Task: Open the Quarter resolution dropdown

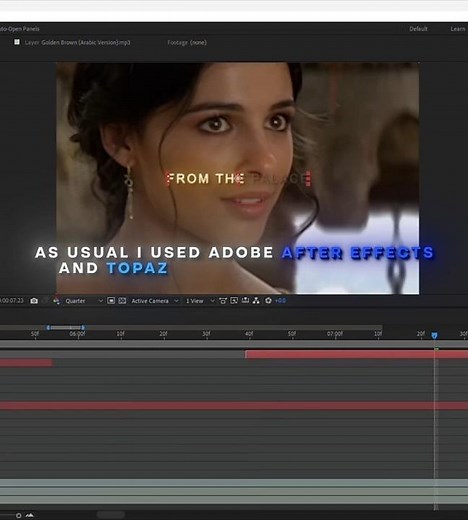Action: (x=84, y=301)
